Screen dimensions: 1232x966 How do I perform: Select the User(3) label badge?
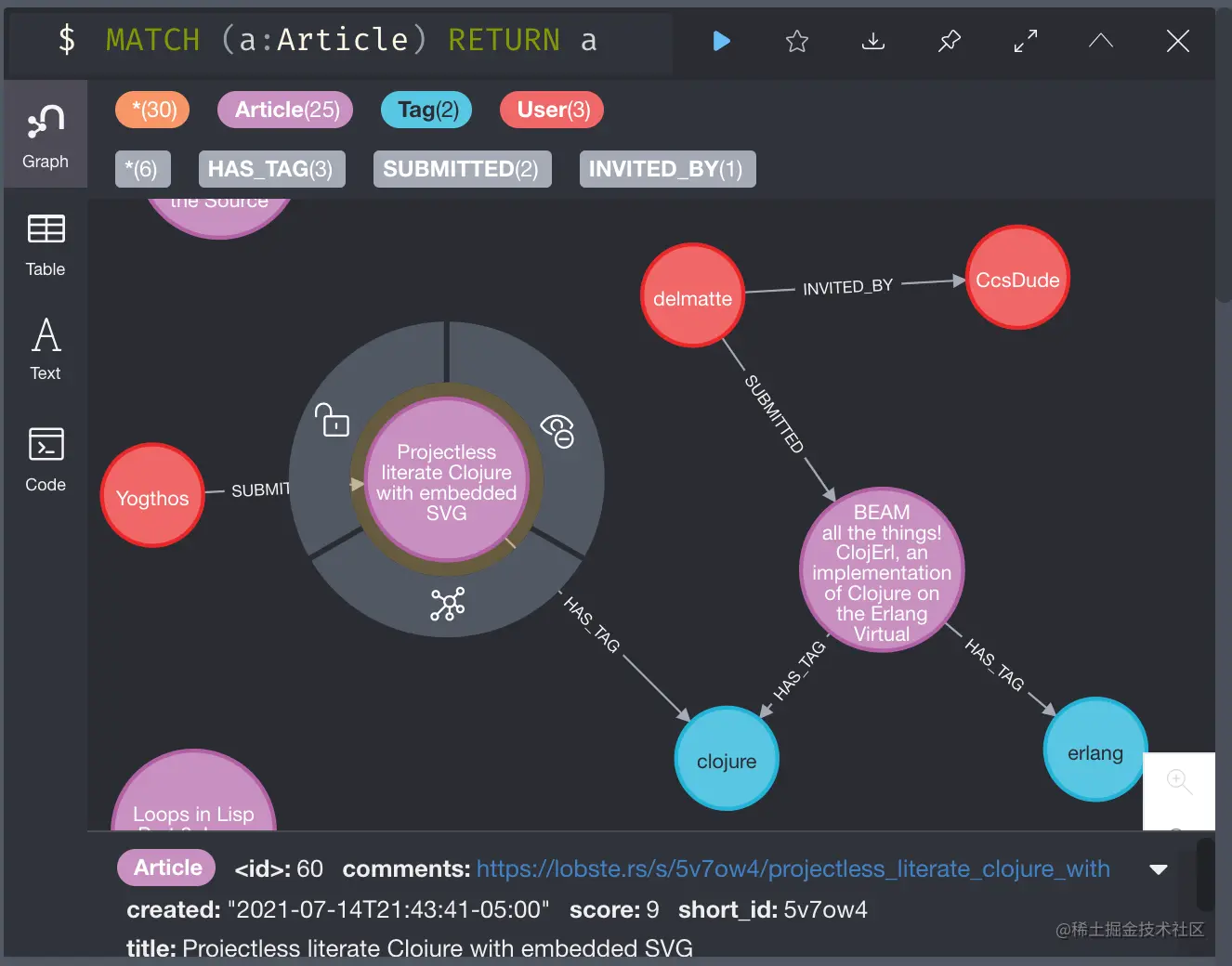coord(552,110)
